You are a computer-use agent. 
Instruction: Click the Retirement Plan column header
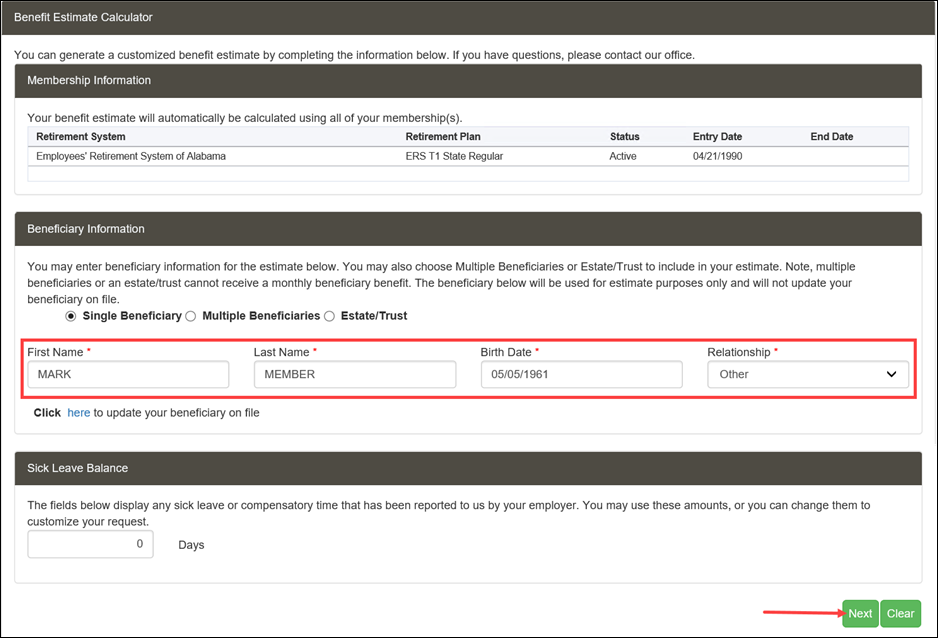(x=443, y=136)
